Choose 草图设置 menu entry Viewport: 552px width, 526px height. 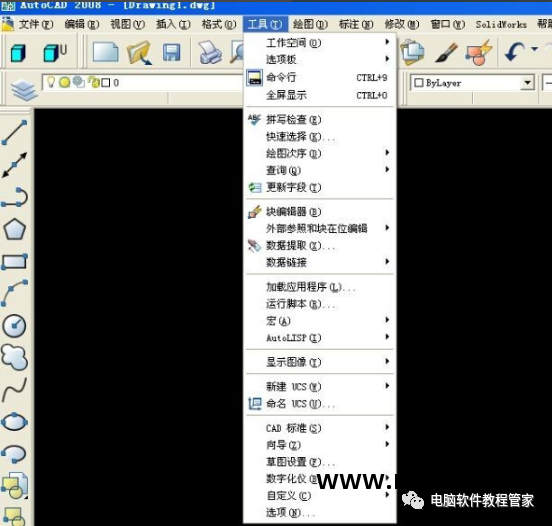[320, 462]
